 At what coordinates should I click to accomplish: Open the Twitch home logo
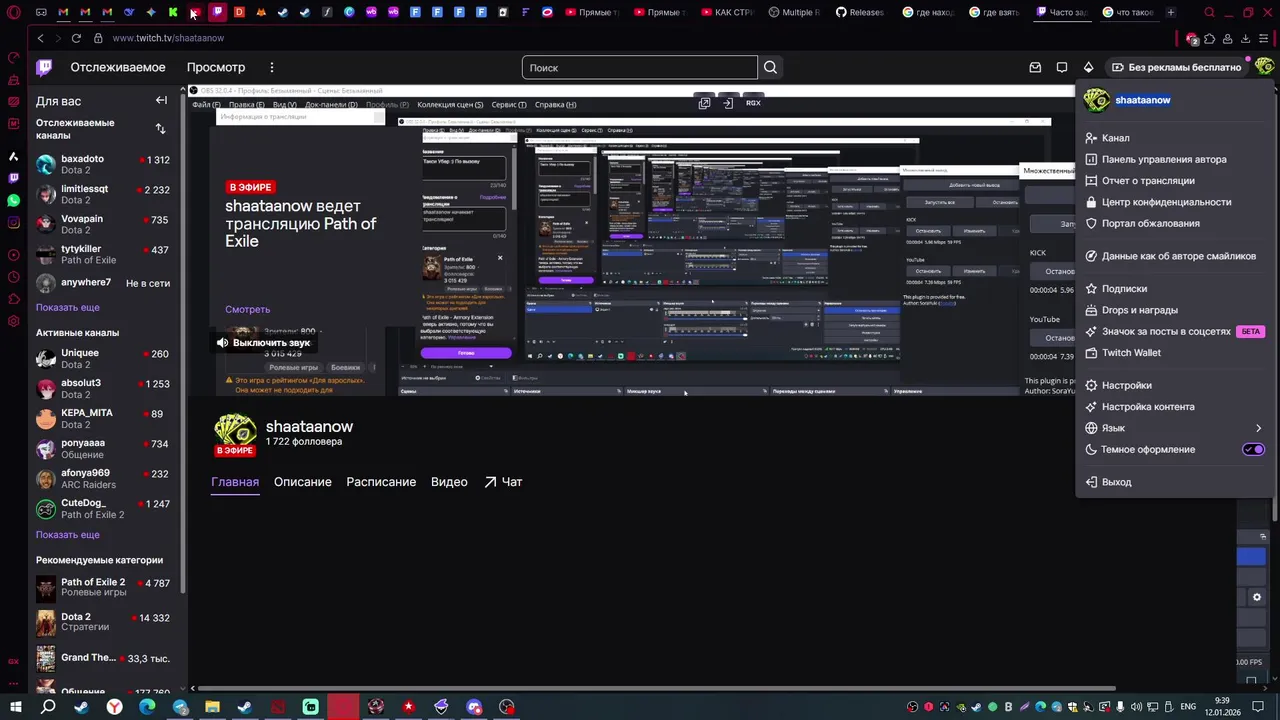tap(44, 67)
